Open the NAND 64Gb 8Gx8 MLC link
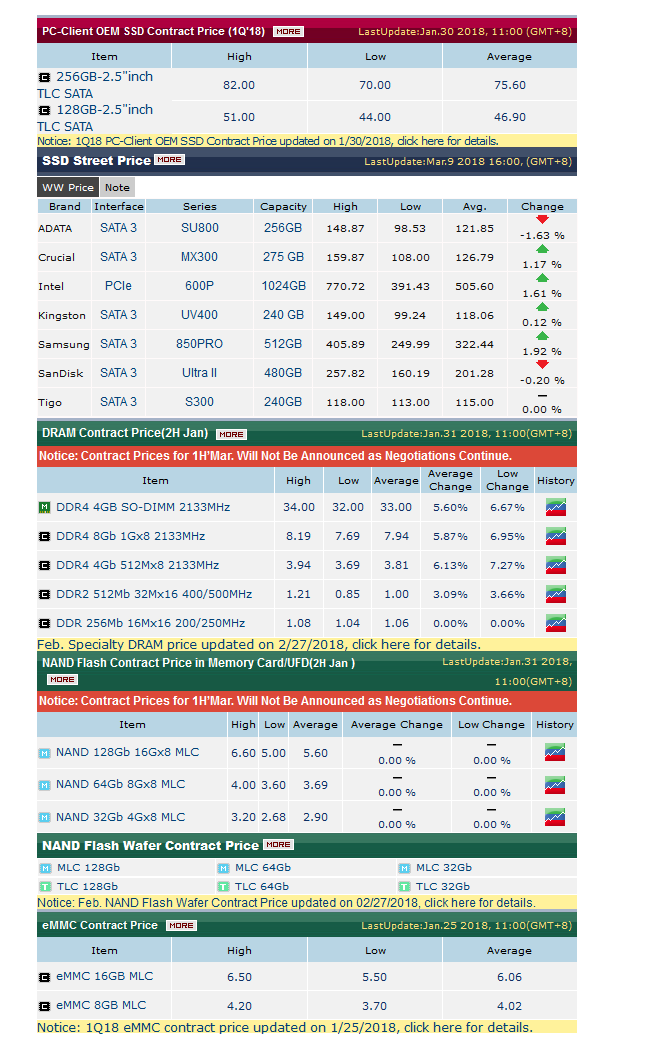This screenshot has height=1053, width=645. coord(121,784)
